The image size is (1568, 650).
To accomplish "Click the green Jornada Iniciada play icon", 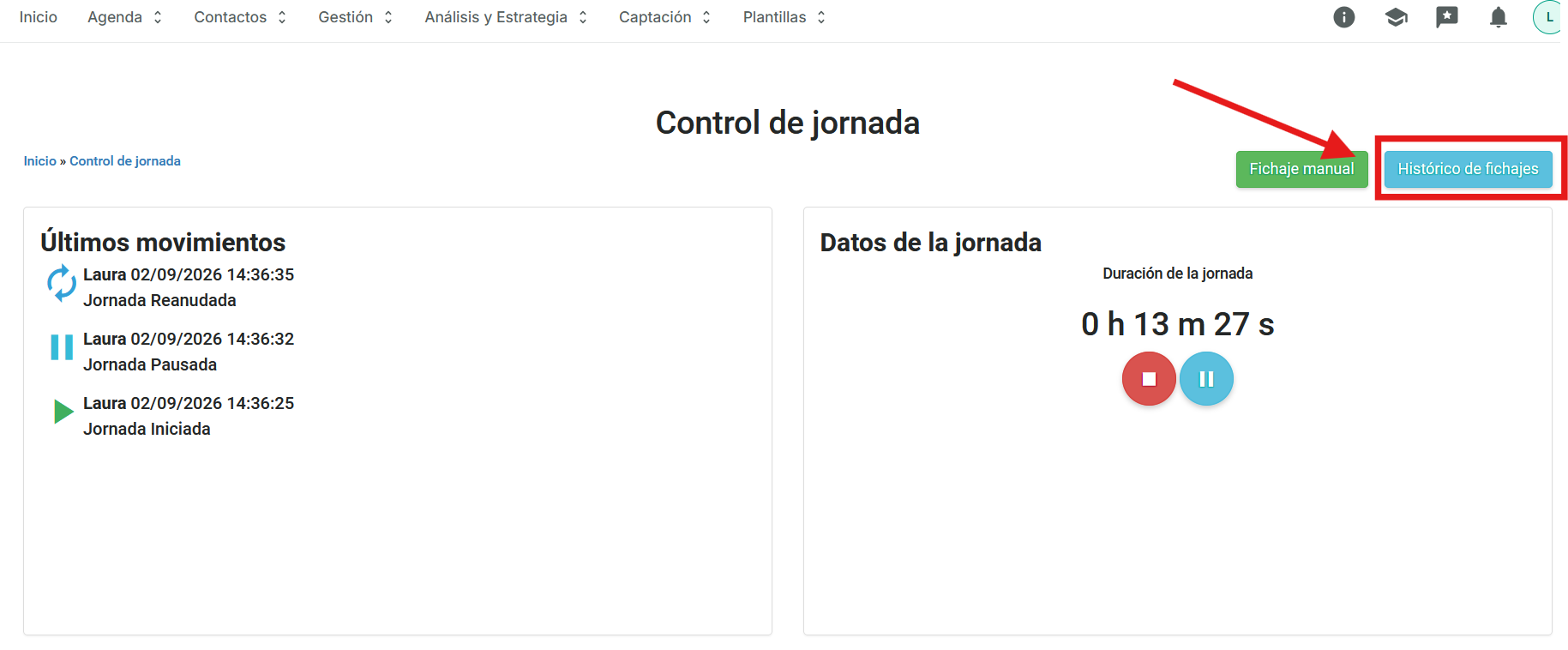I will (63, 412).
